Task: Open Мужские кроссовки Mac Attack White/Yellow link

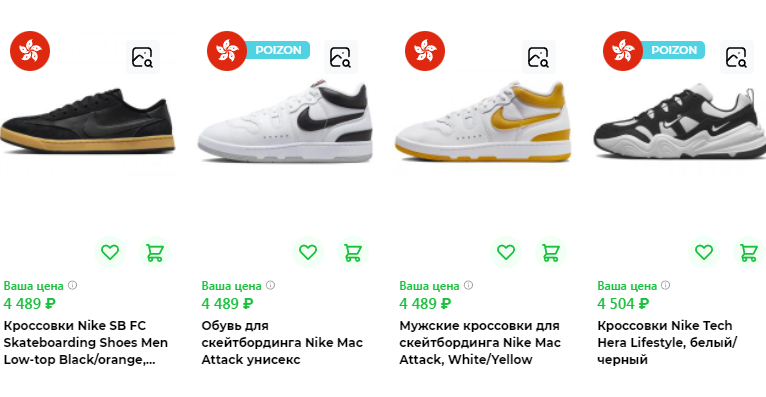Action: click(x=480, y=342)
